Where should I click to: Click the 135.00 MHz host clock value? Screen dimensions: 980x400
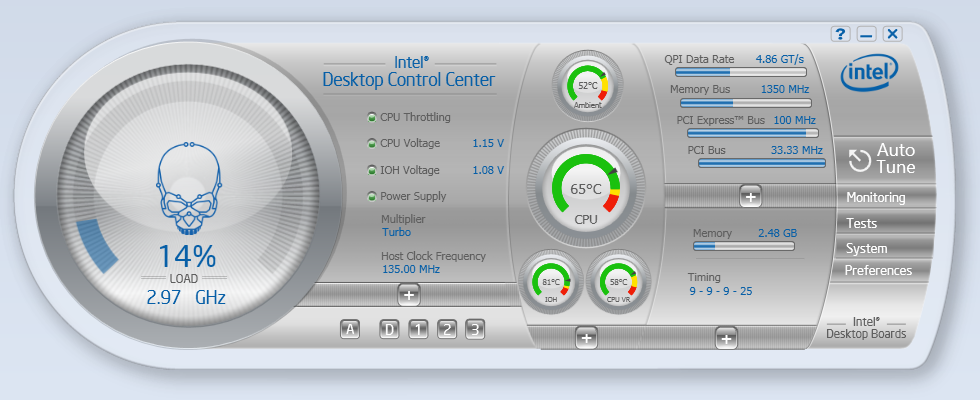pos(411,269)
